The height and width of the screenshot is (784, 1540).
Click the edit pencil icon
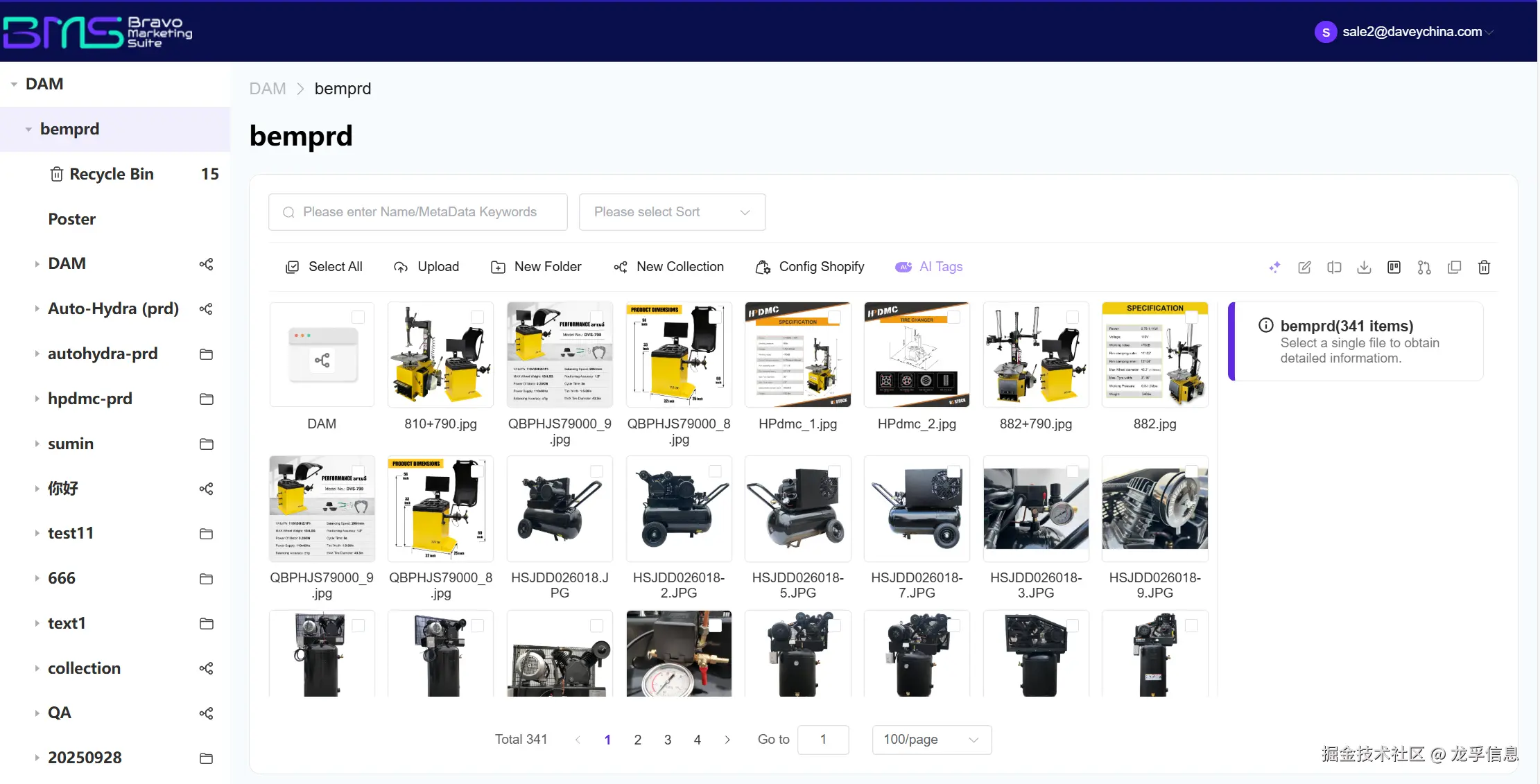point(1304,267)
